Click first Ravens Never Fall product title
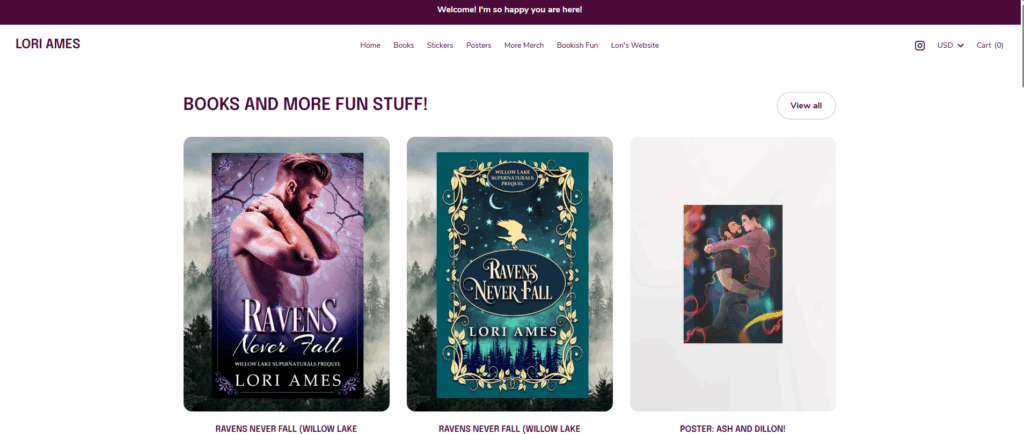 coord(286,428)
